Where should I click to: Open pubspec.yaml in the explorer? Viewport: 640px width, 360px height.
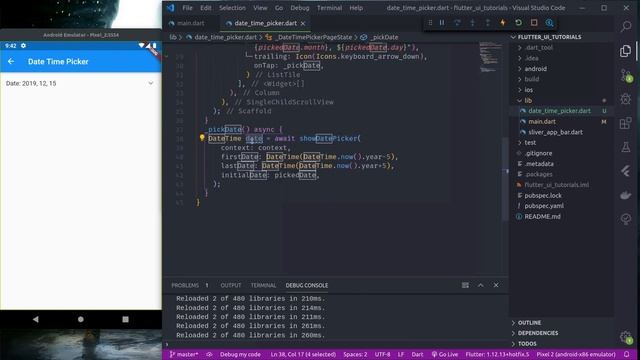544,206
